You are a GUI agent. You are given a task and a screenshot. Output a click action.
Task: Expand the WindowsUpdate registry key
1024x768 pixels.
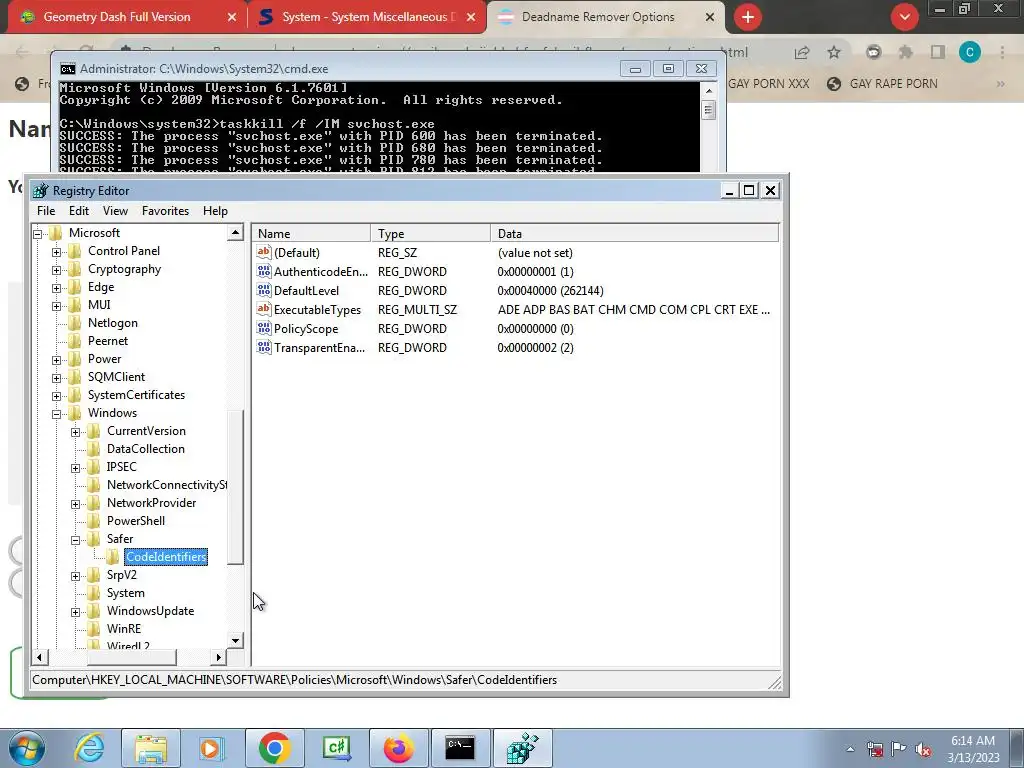(76, 612)
